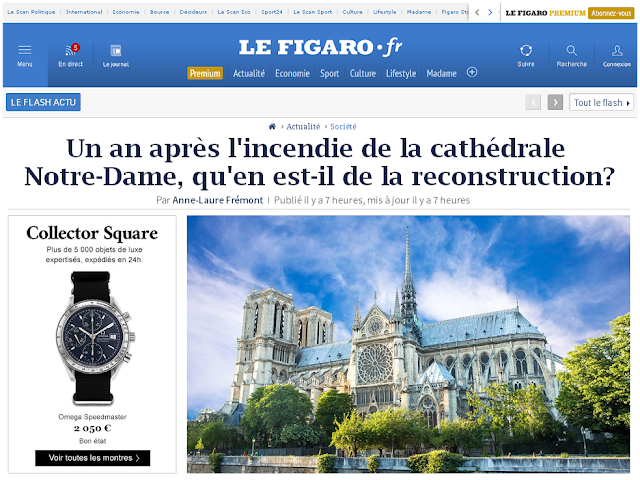Click the published time text
Image resolution: width=640 pixels, height=480 pixels.
[x=372, y=200]
